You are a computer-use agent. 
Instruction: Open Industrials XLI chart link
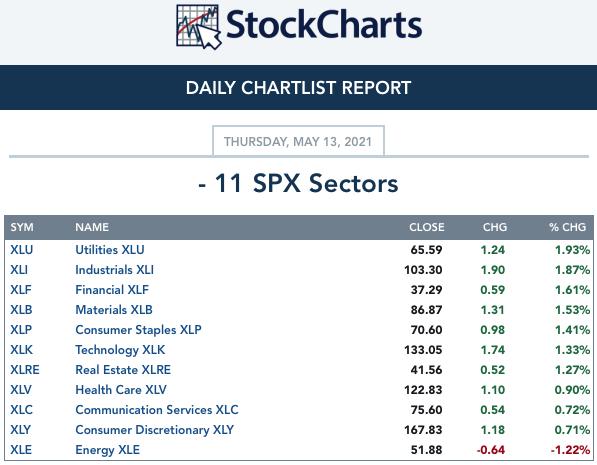click(115, 270)
